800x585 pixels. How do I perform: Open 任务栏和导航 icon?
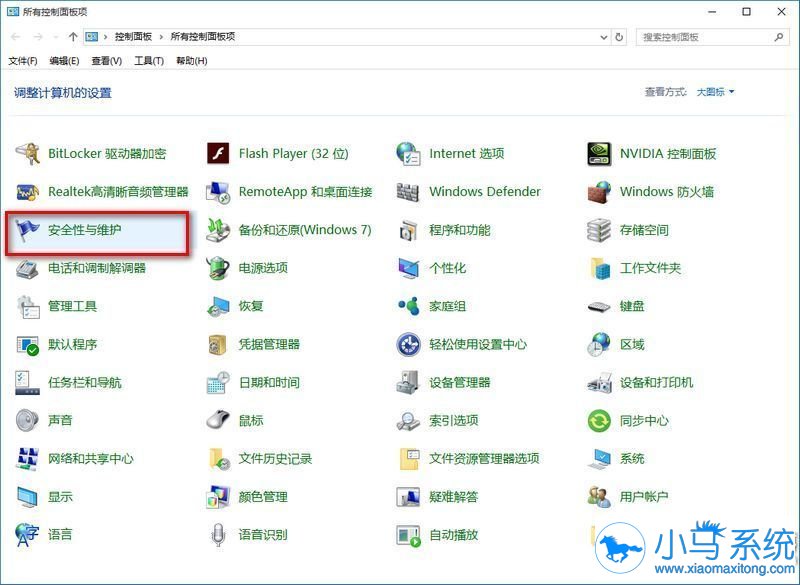click(28, 383)
